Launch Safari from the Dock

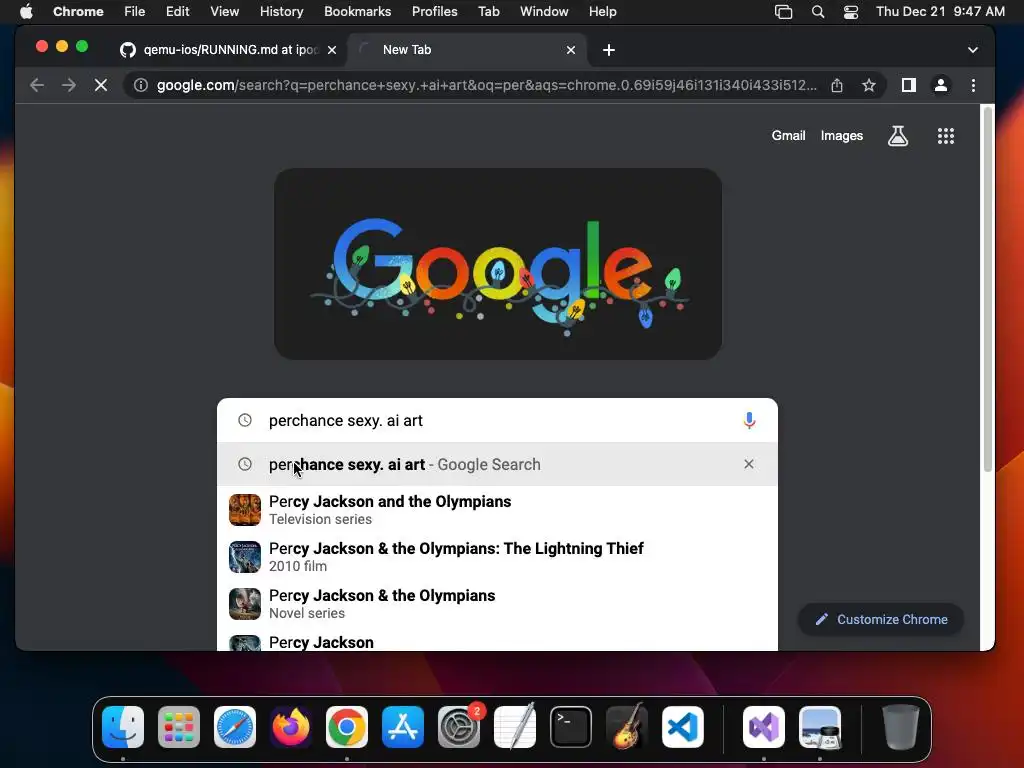235,727
